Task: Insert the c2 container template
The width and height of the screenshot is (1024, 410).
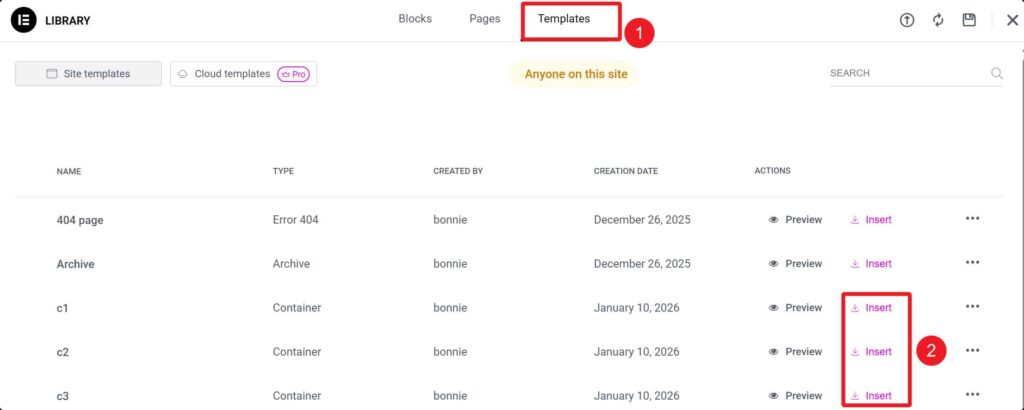Action: [x=871, y=352]
